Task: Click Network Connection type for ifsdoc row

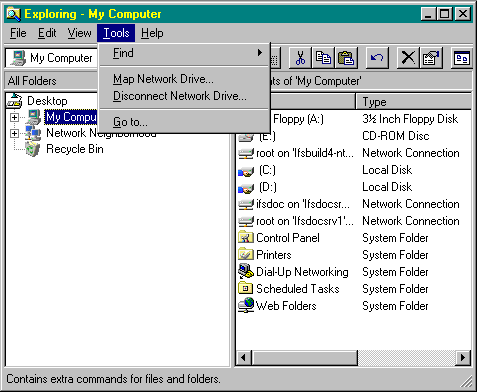Action: pos(411,204)
